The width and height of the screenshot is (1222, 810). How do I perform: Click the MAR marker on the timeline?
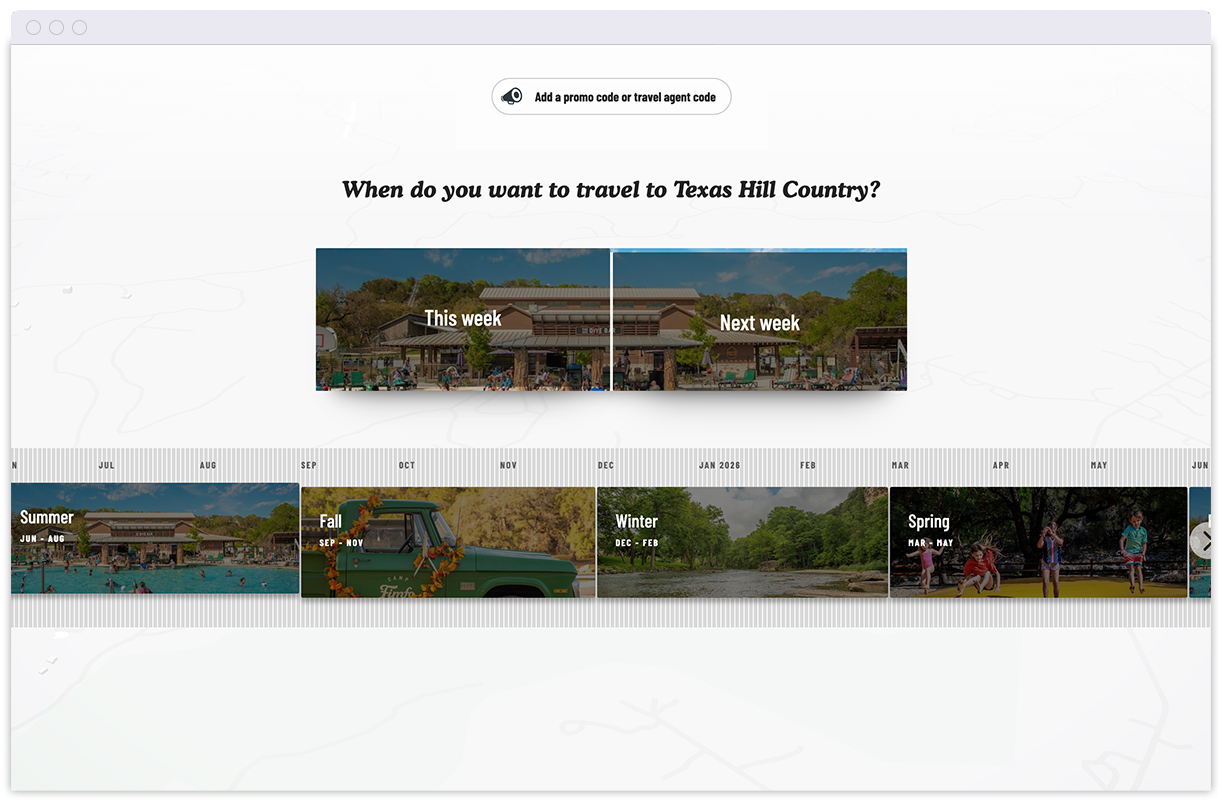point(901,465)
